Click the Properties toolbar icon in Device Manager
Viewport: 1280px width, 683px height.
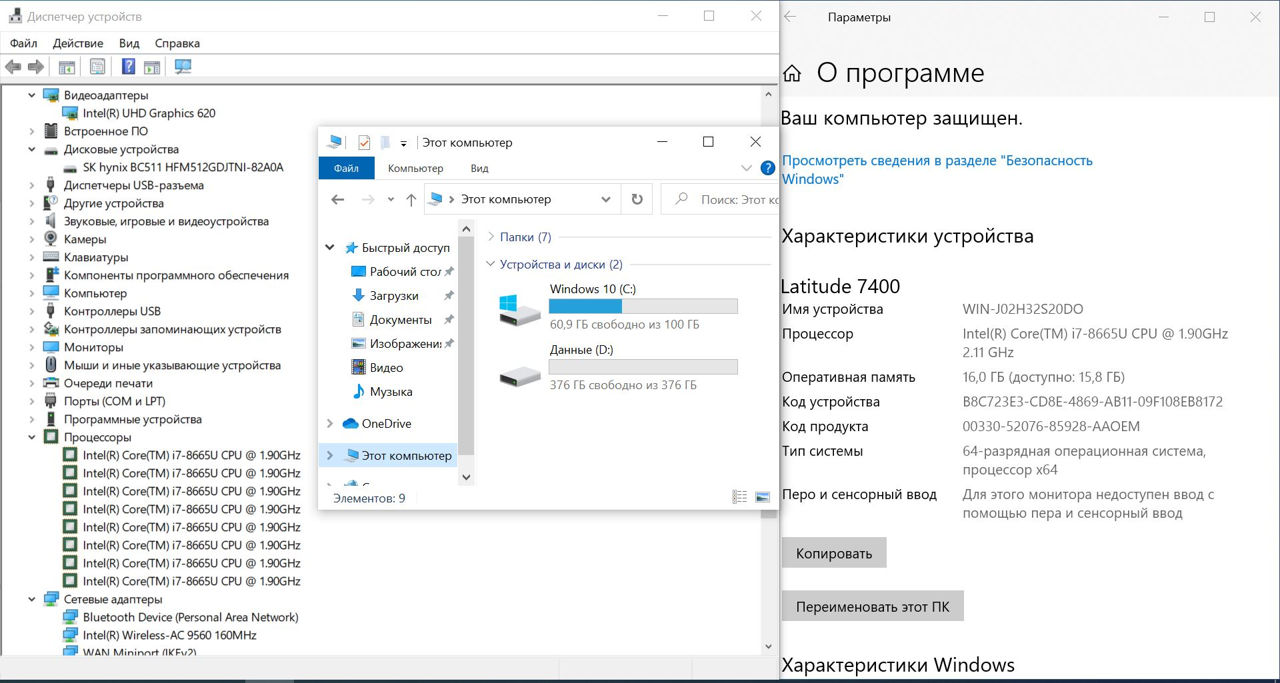97,67
